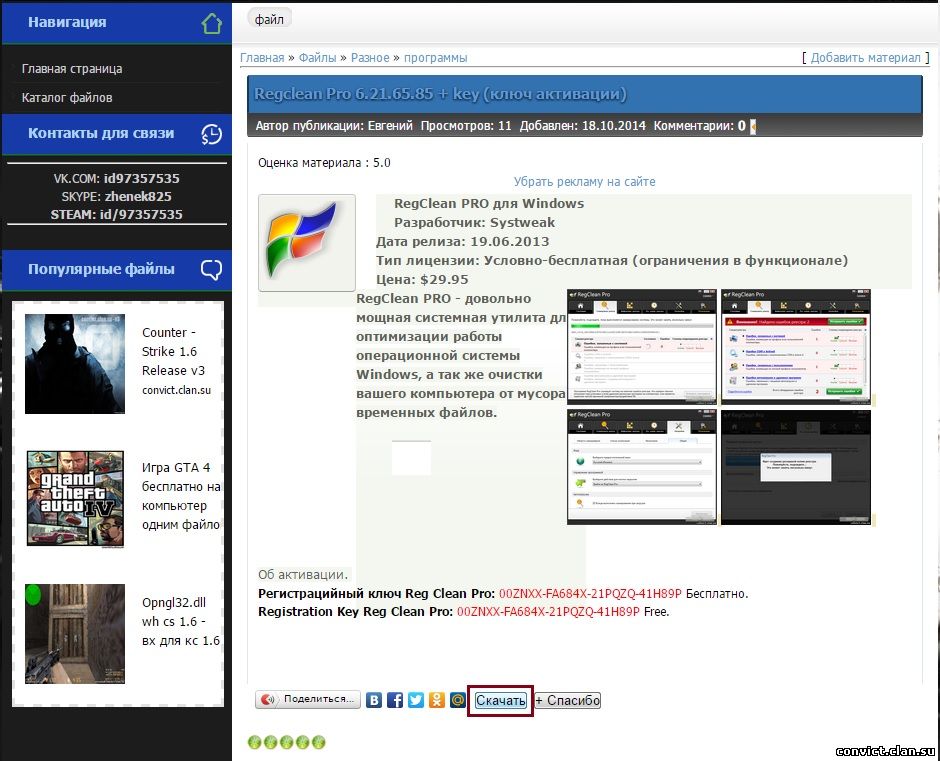Rate the file with the second green star
Viewport: 940px width, 761px height.
coord(270,742)
